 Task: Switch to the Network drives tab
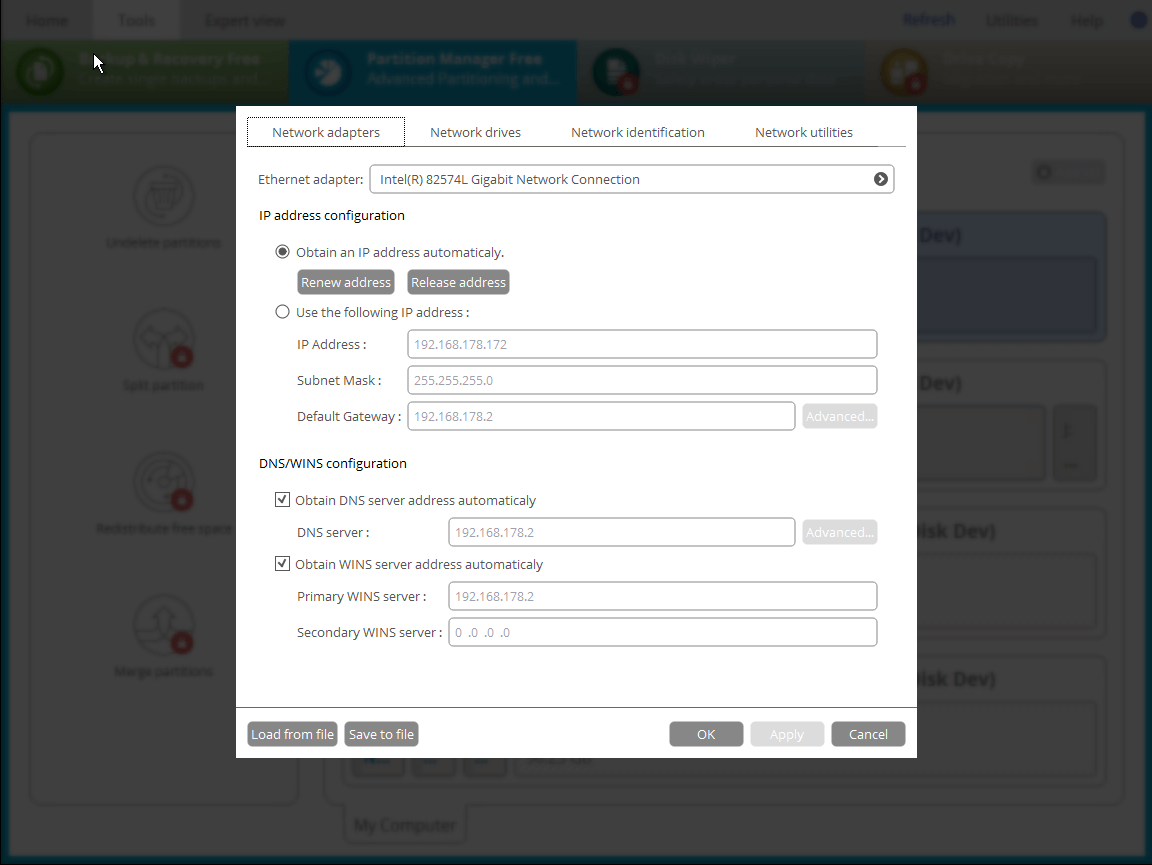point(475,132)
